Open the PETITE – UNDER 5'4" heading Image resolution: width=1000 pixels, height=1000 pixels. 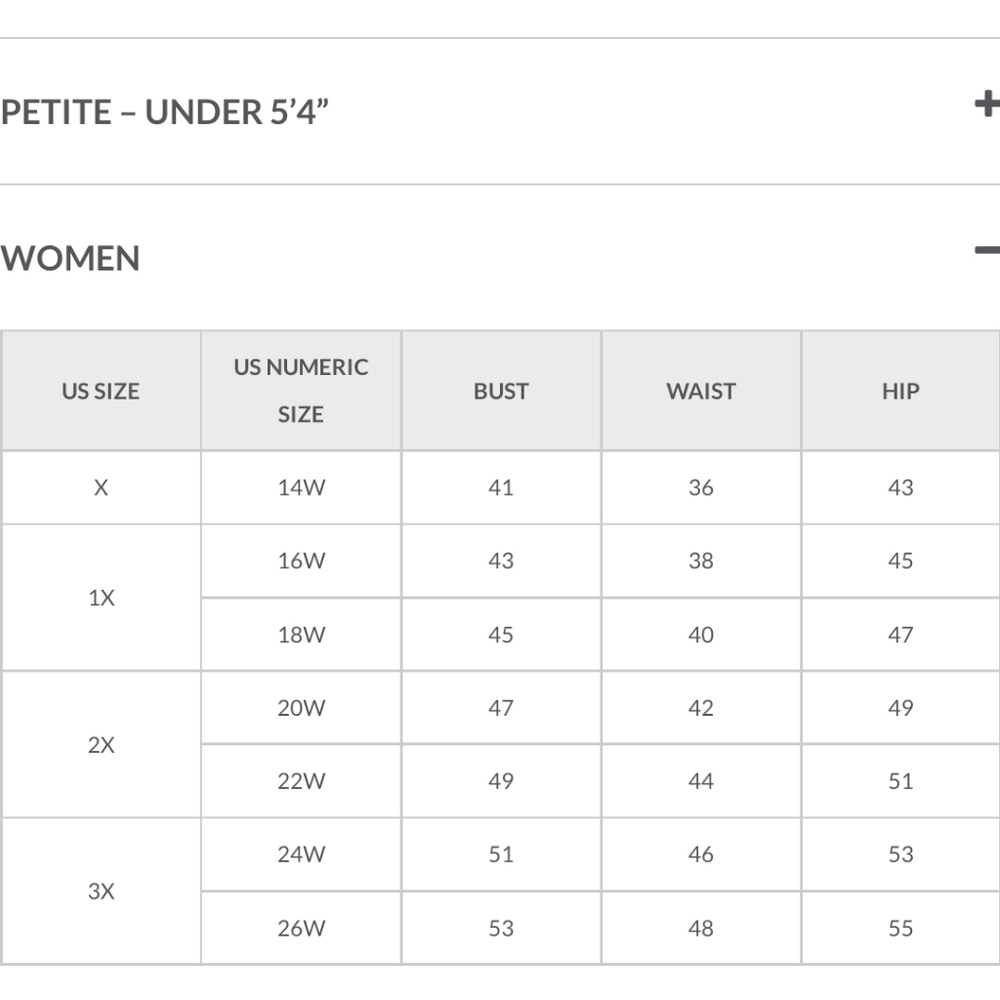tap(165, 112)
